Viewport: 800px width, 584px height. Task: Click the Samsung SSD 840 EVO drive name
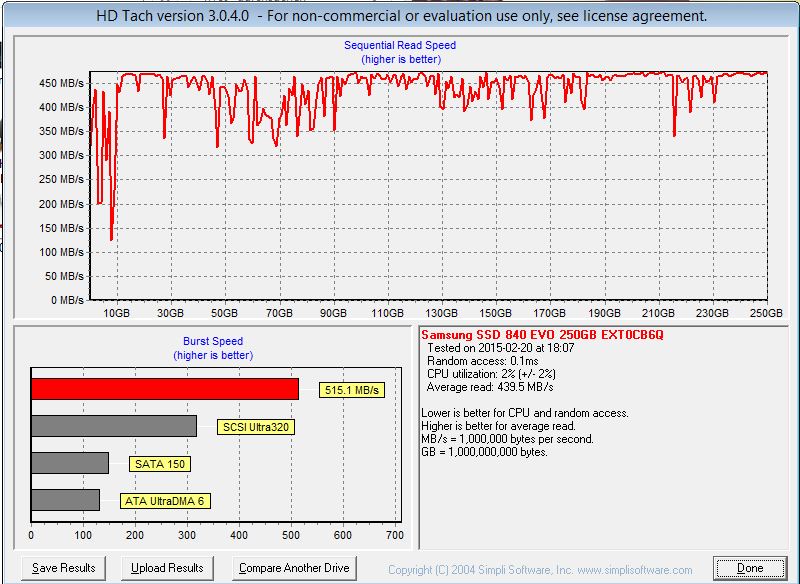[x=542, y=335]
